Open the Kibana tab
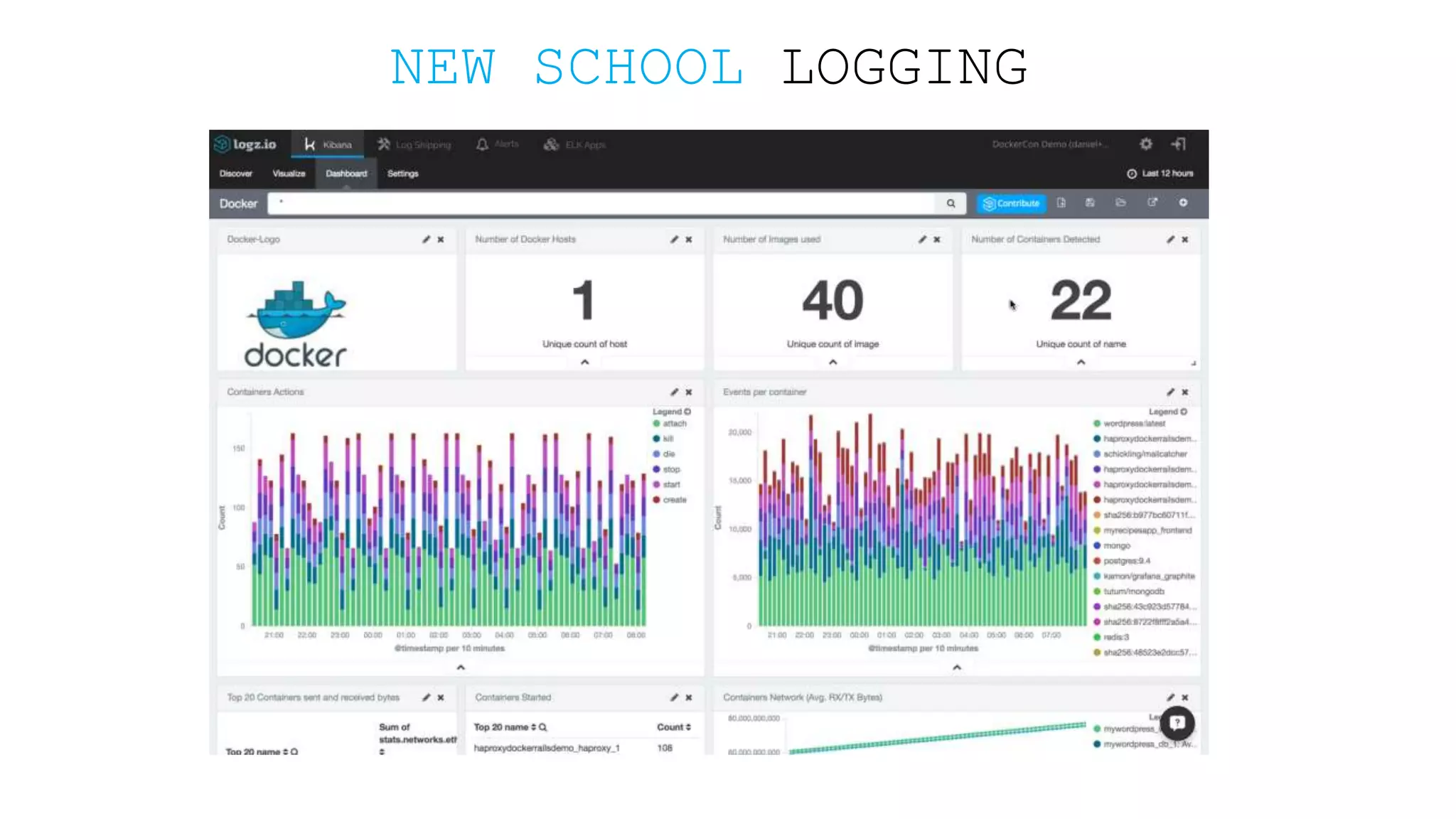Viewport: 1456px width, 819px height. [328, 144]
